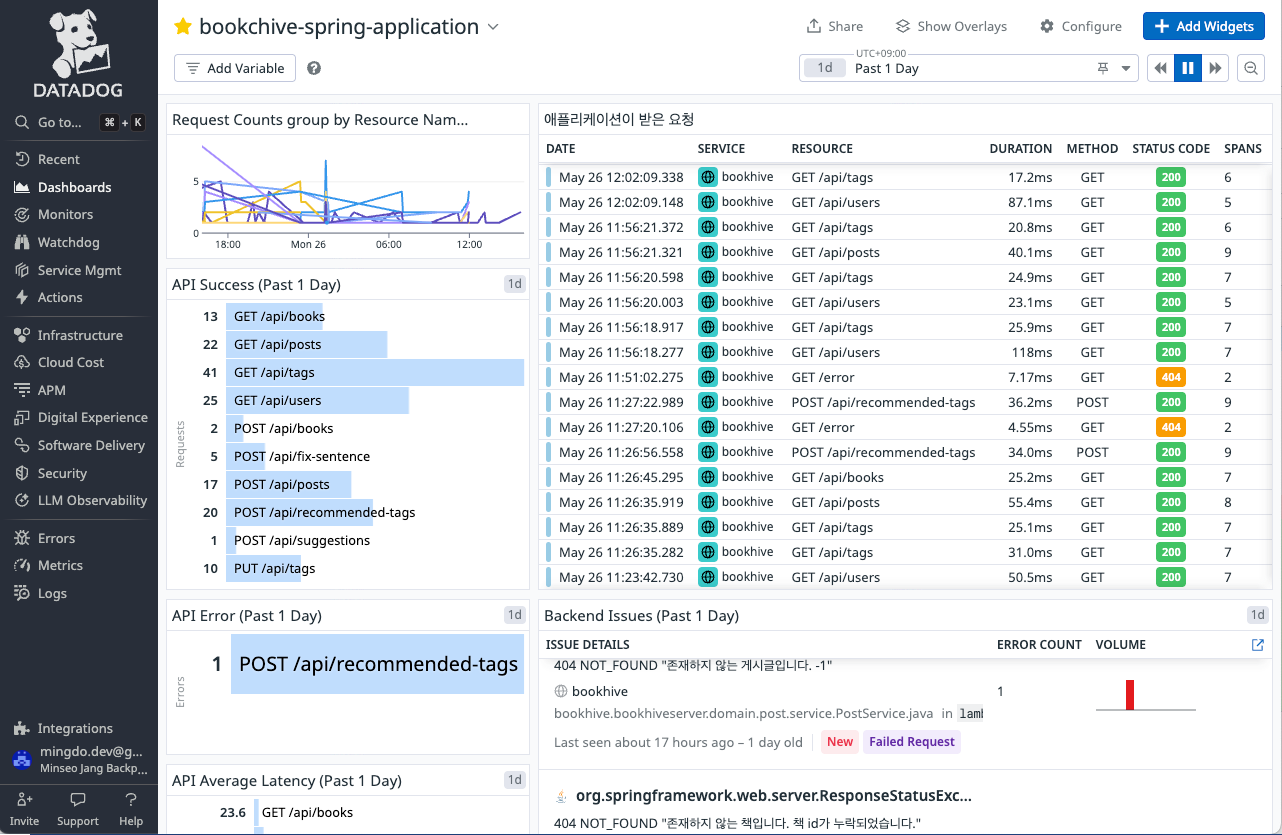Click the STATUS CODE column header
Image resolution: width=1282 pixels, height=835 pixels.
[1171, 148]
